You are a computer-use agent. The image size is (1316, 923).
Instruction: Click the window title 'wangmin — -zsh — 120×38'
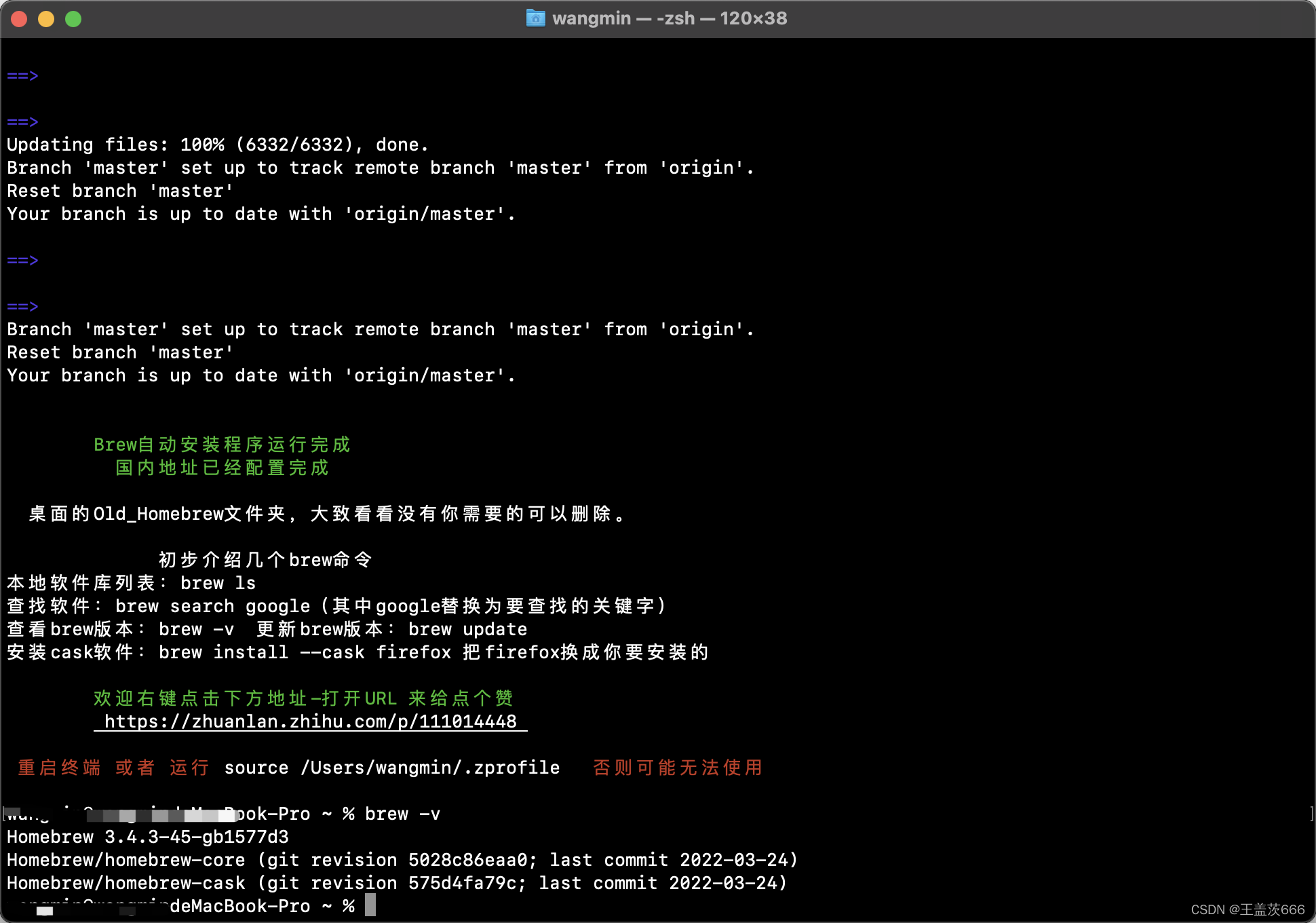(669, 18)
